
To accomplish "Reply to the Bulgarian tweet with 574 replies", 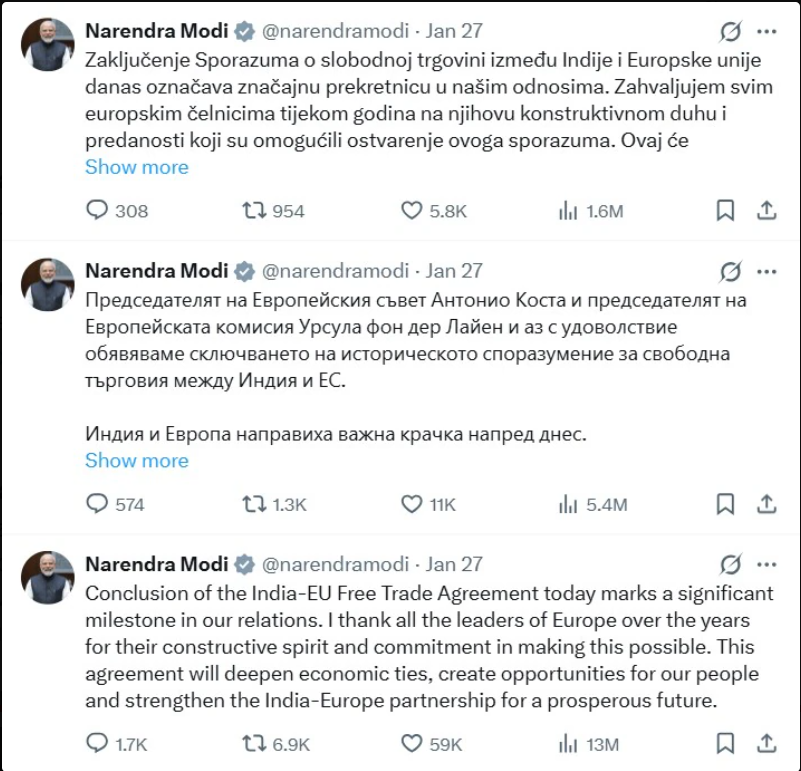I will pyautogui.click(x=97, y=504).
